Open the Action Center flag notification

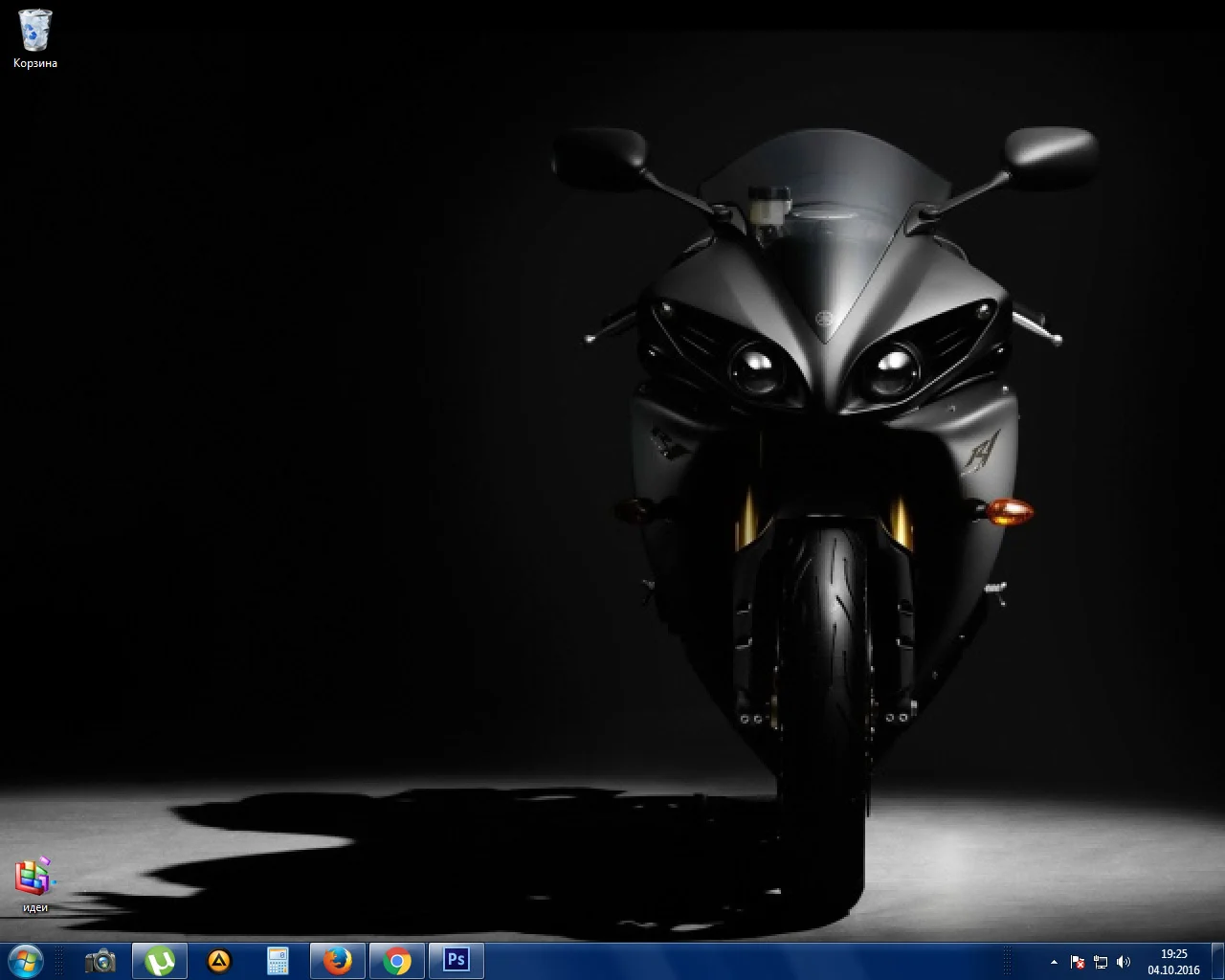1078,962
